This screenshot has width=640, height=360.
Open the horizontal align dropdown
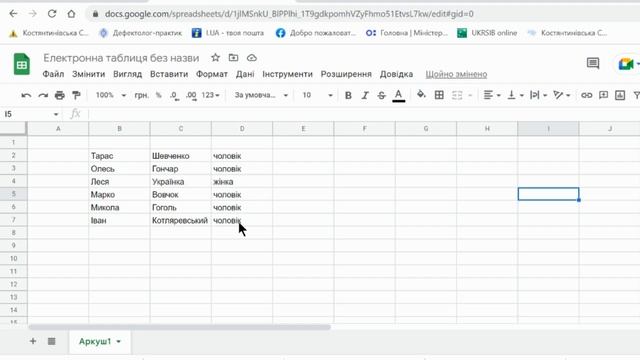pos(492,95)
